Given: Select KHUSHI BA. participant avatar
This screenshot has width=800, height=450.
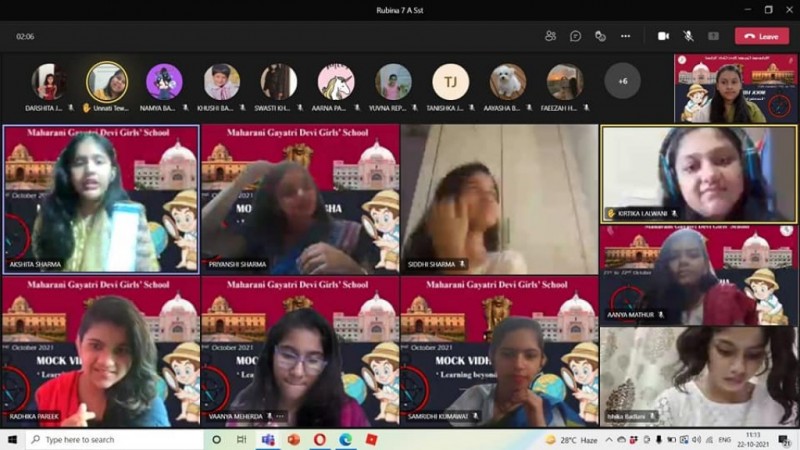Looking at the screenshot, I should coord(221,82).
